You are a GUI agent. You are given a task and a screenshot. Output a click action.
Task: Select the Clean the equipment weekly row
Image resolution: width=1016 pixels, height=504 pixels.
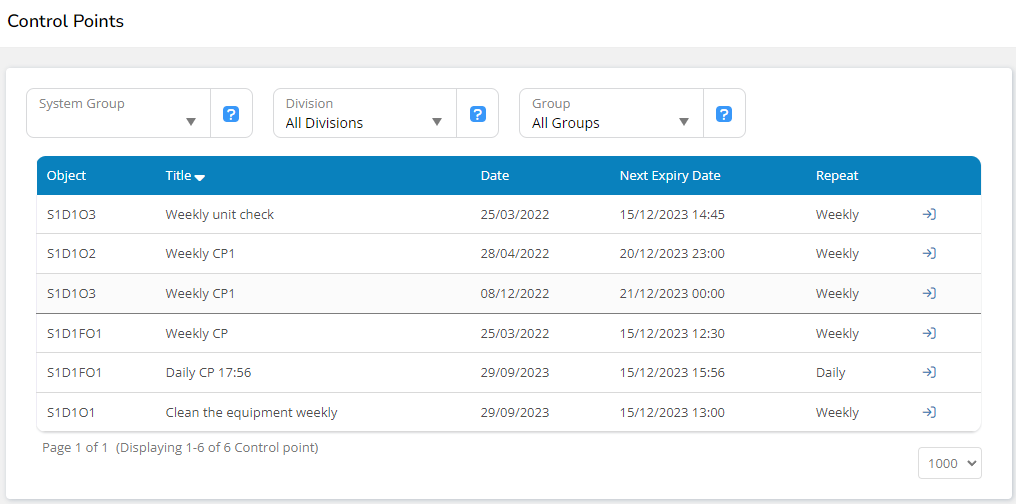tap(251, 412)
